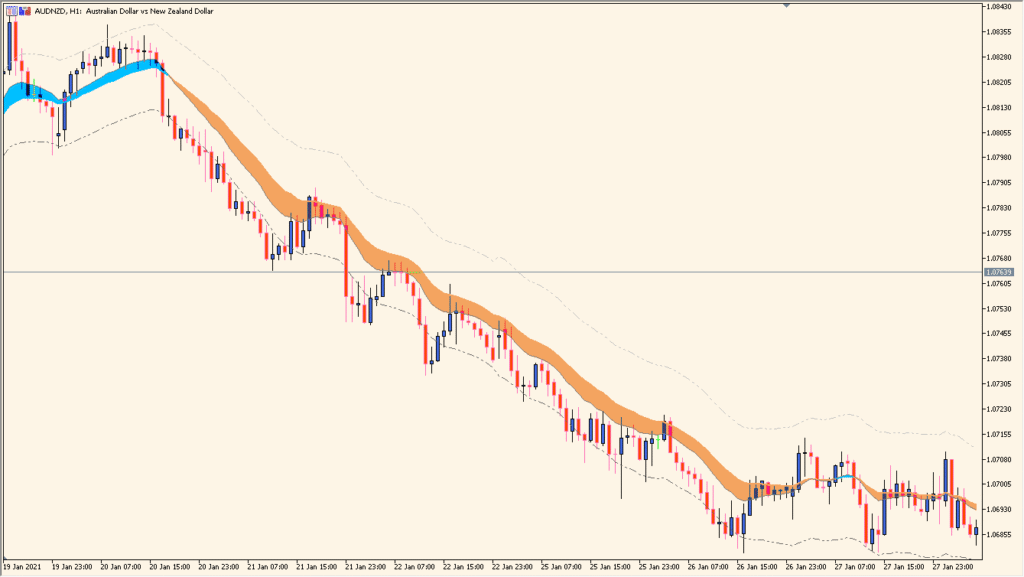The image size is (1024, 577).
Task: Click the 1.07230 price scale label
Action: click(x=999, y=409)
